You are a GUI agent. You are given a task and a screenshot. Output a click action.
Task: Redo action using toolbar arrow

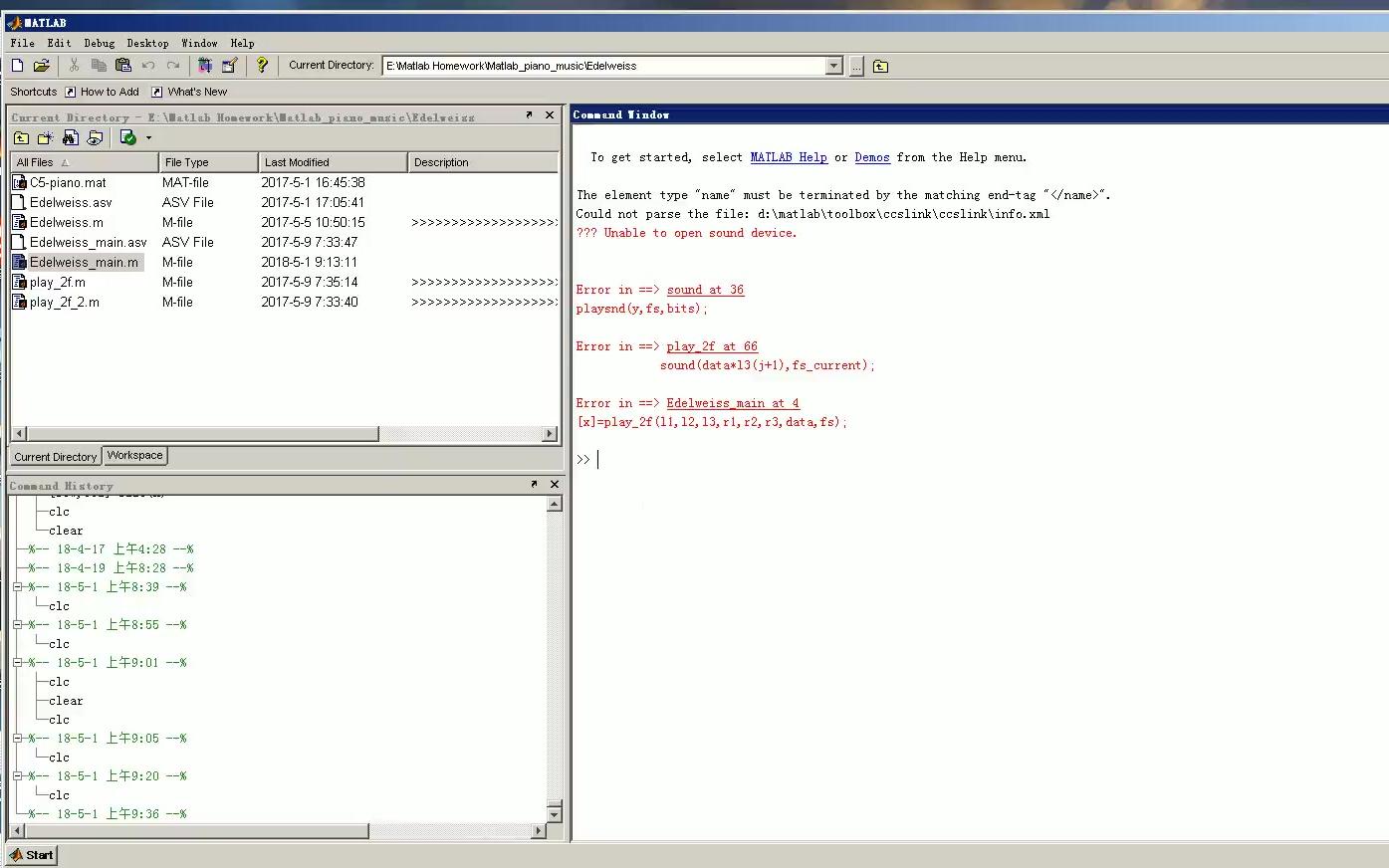click(173, 66)
